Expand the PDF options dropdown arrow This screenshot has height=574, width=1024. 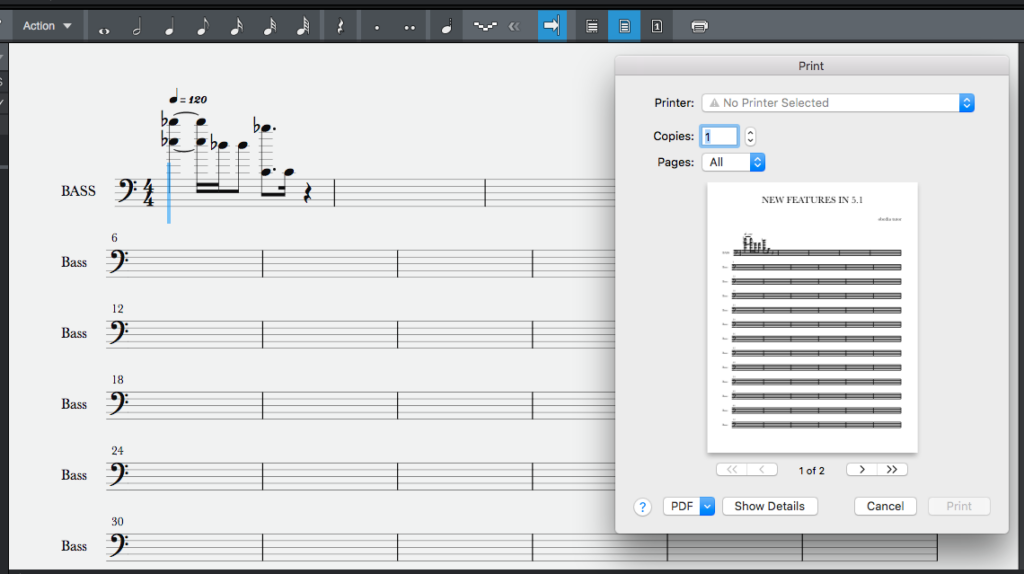[707, 506]
